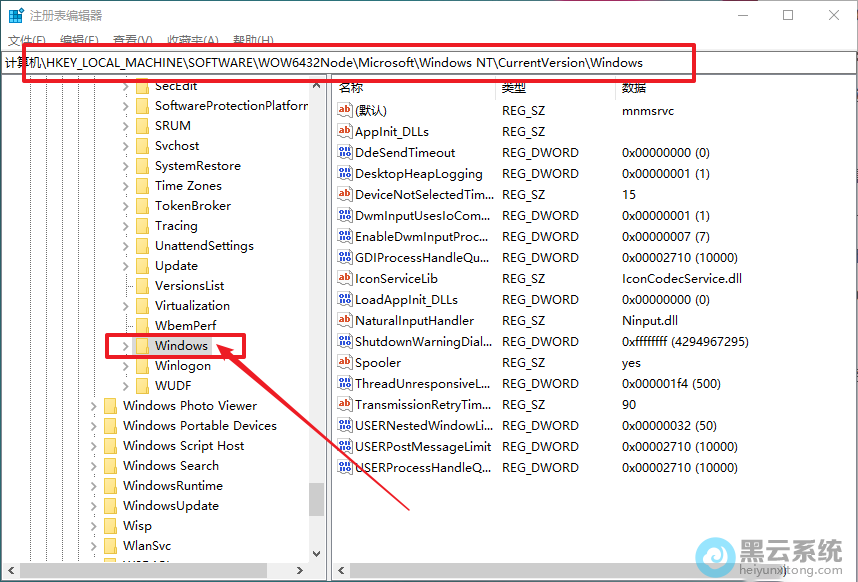The height and width of the screenshot is (582, 858).
Task: Expand the Windows key in tree
Action: [x=125, y=346]
